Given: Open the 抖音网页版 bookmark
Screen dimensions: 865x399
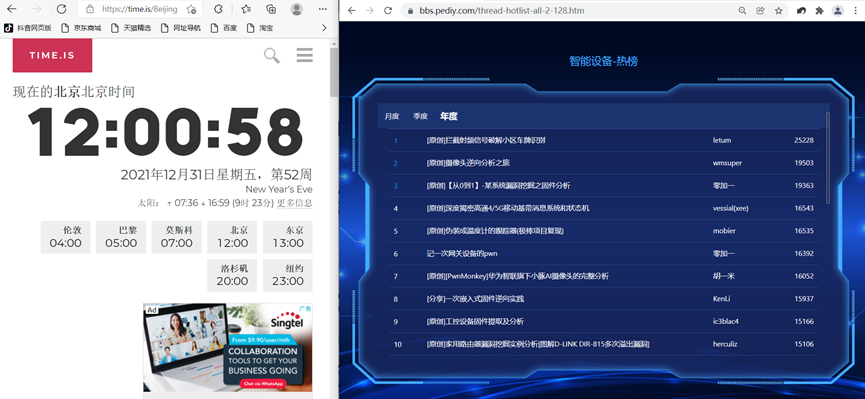Looking at the screenshot, I should pyautogui.click(x=28, y=28).
